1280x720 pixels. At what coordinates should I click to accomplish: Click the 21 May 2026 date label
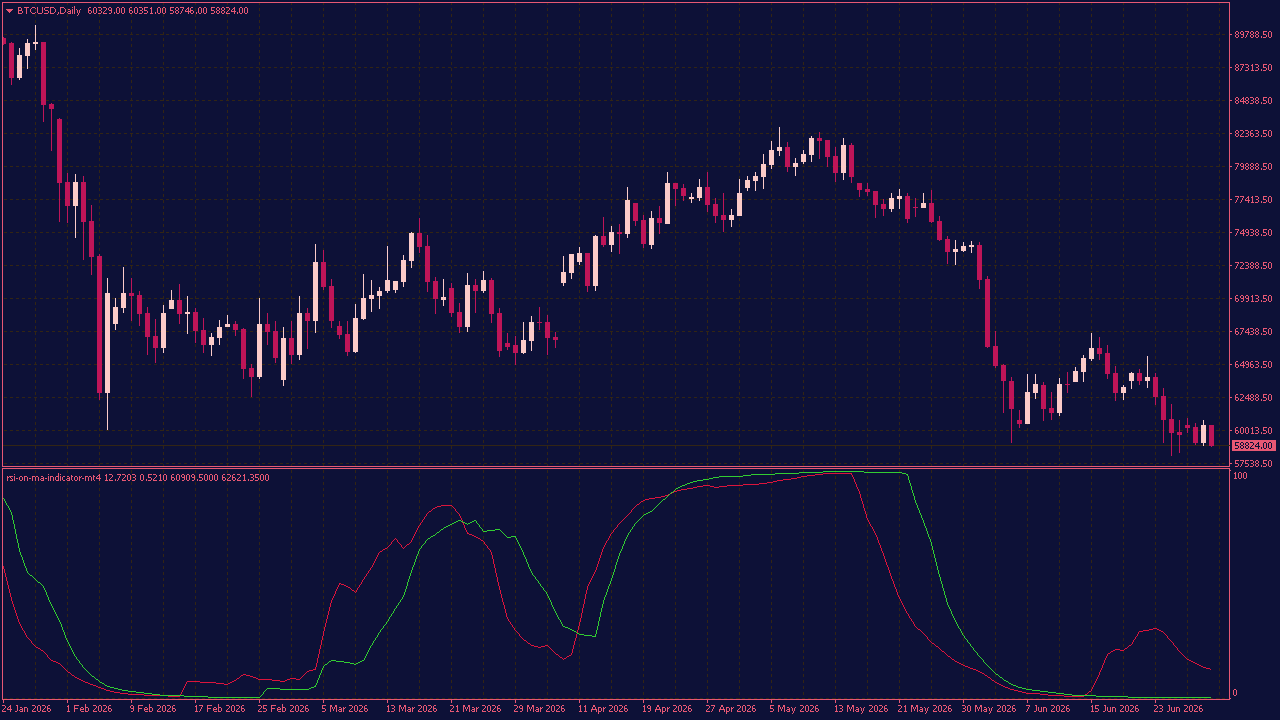(923, 709)
